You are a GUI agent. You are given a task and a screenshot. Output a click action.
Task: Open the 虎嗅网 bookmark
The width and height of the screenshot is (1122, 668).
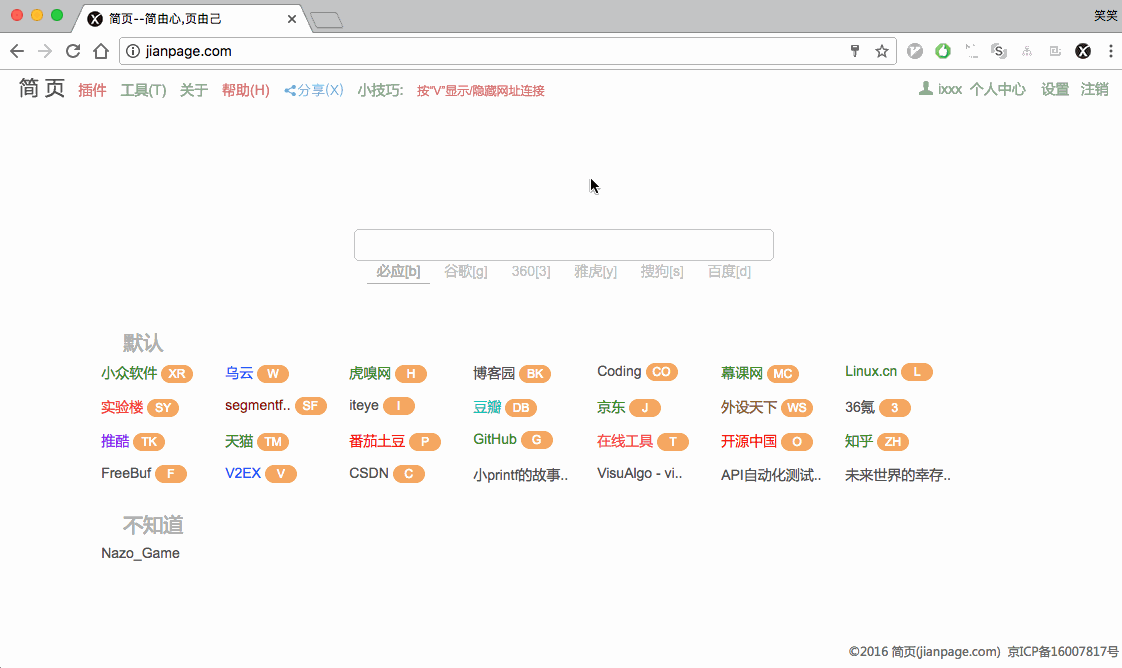(370, 373)
